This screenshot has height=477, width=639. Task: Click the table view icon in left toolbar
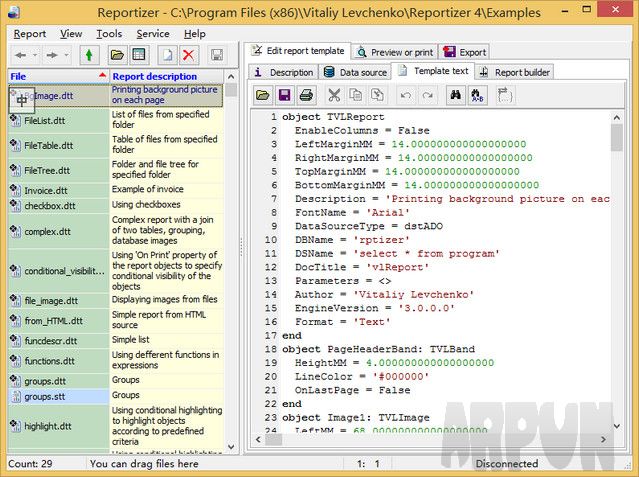point(139,54)
